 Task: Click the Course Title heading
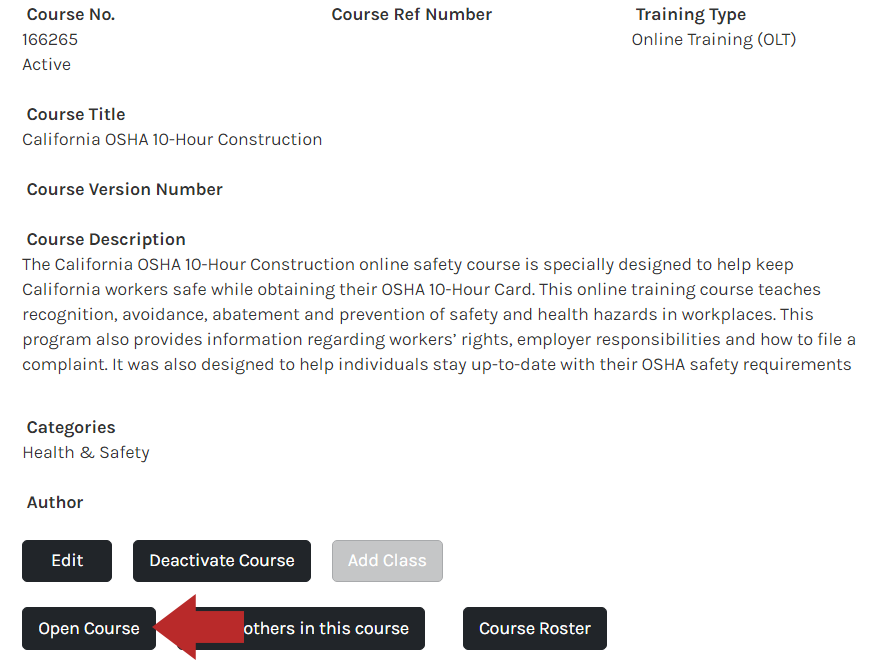(76, 114)
